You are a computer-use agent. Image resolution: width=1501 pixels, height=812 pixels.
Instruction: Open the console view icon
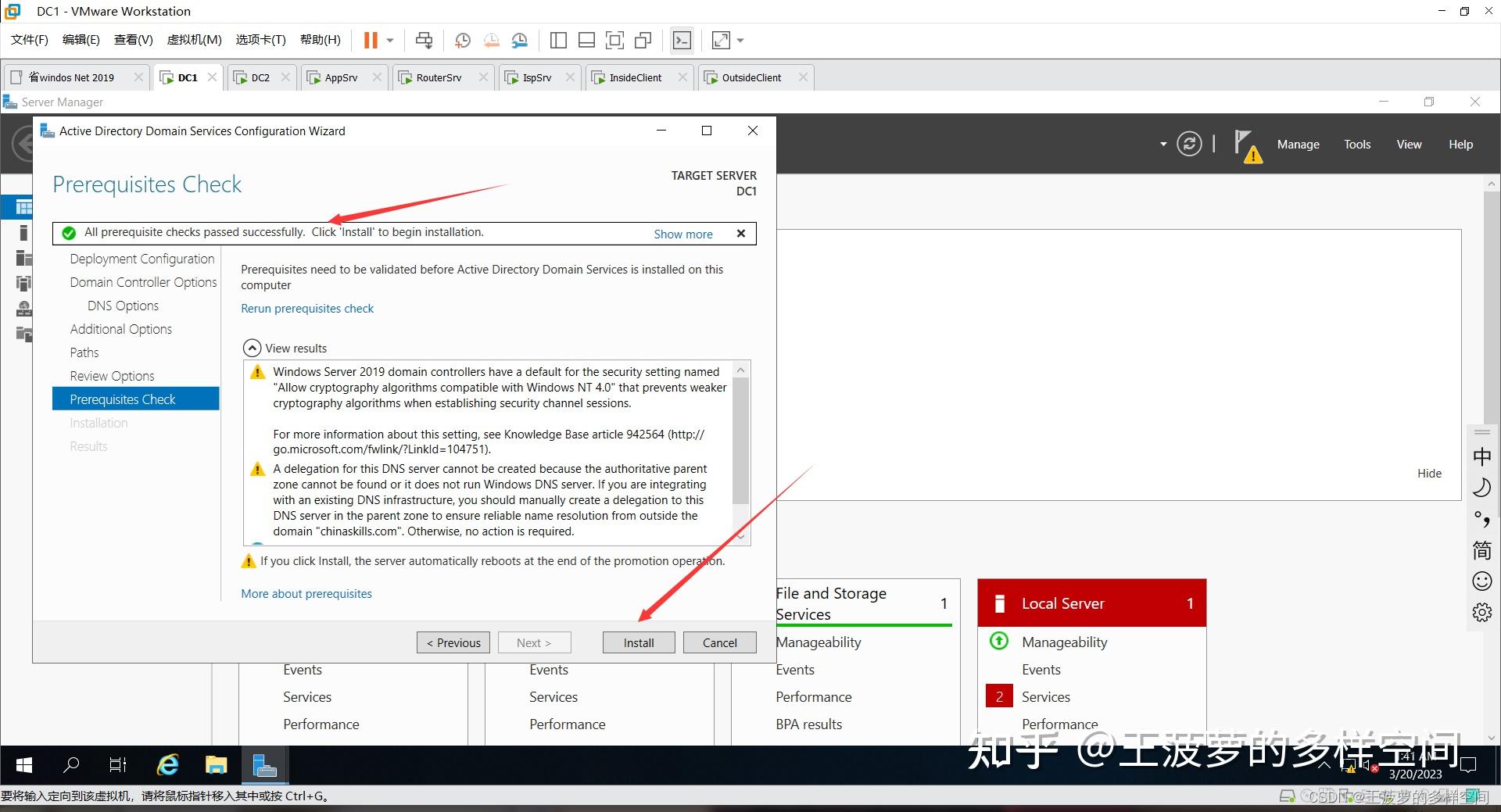click(682, 40)
